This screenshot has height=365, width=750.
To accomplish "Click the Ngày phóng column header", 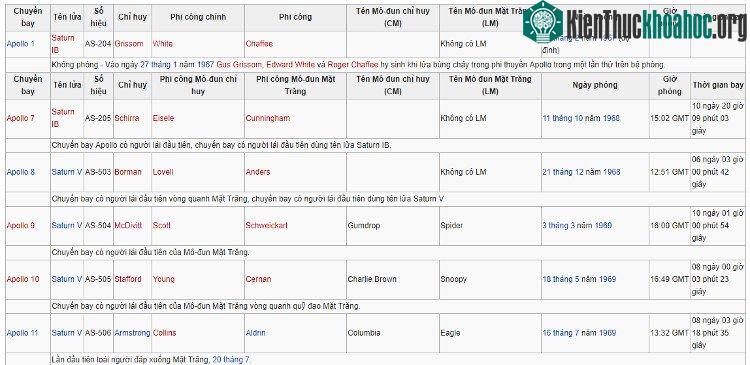I will 595,86.
